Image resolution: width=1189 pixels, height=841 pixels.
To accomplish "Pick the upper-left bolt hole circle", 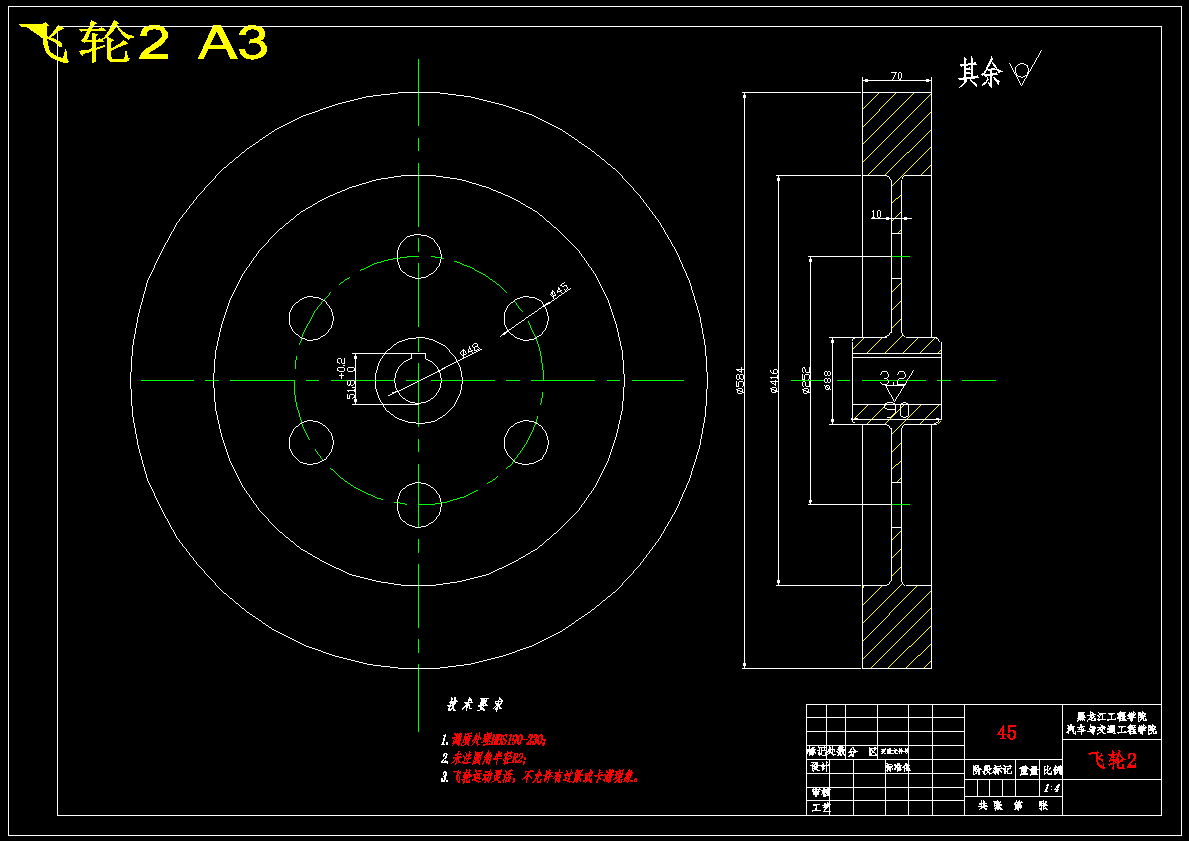I will tap(311, 319).
